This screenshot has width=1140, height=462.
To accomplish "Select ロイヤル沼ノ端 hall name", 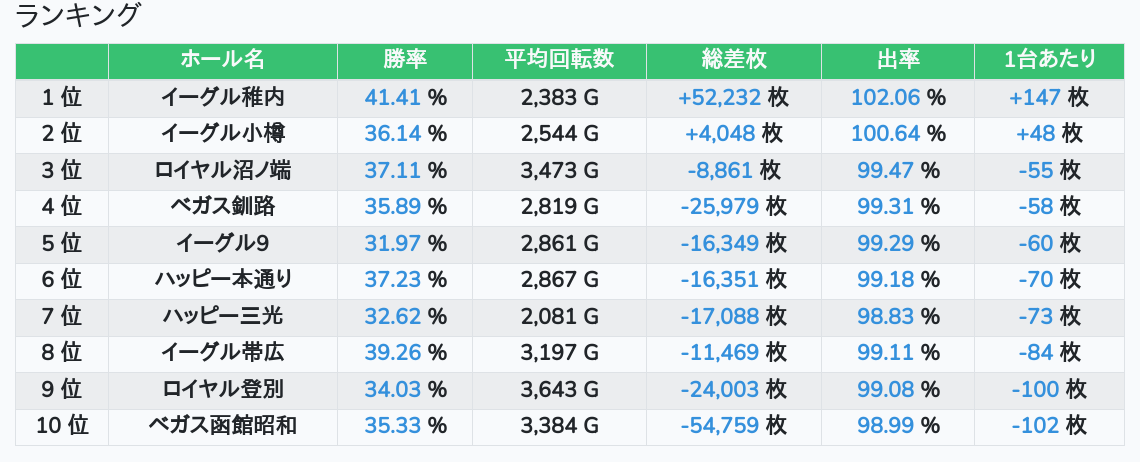I will click(x=222, y=171).
